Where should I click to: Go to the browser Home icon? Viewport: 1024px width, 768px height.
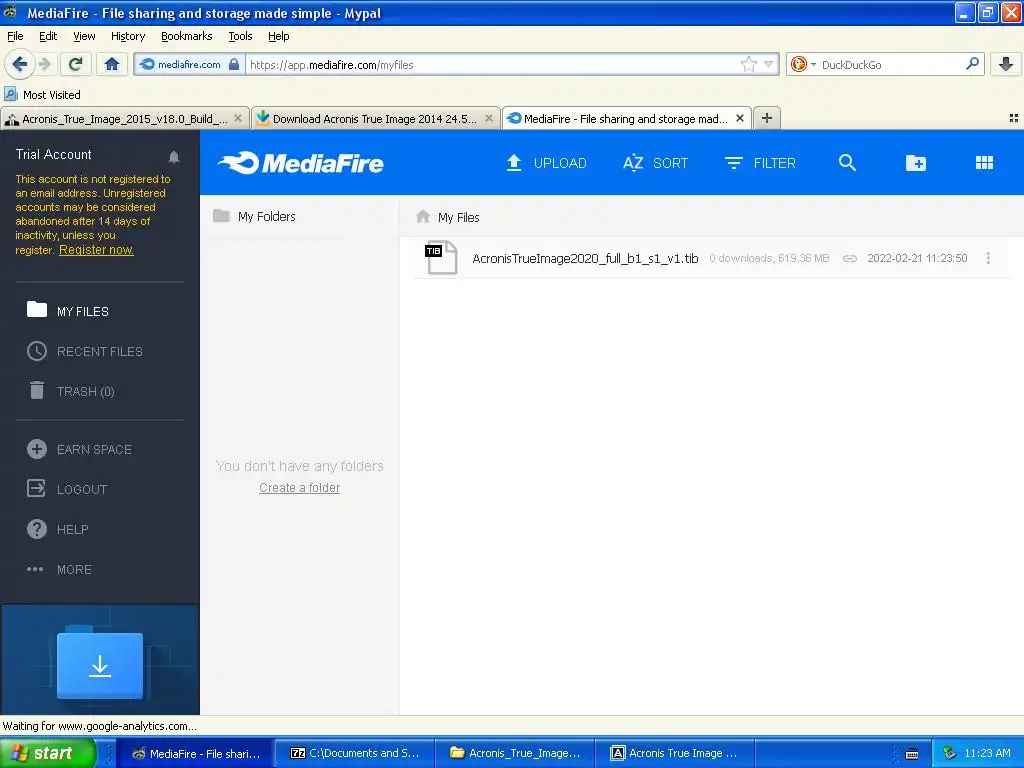[x=112, y=64]
